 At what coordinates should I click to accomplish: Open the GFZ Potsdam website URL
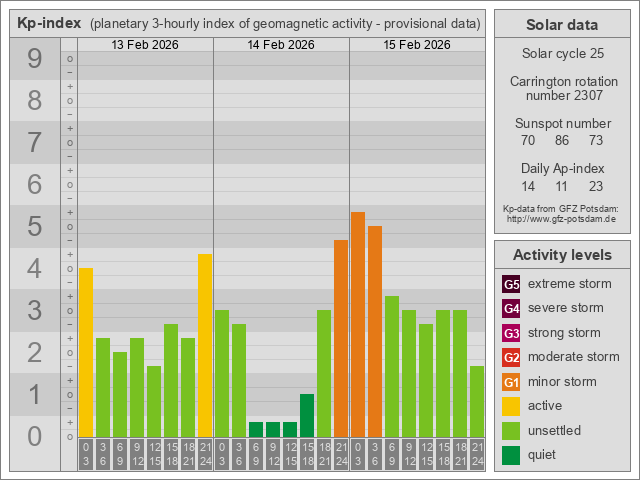click(x=561, y=219)
